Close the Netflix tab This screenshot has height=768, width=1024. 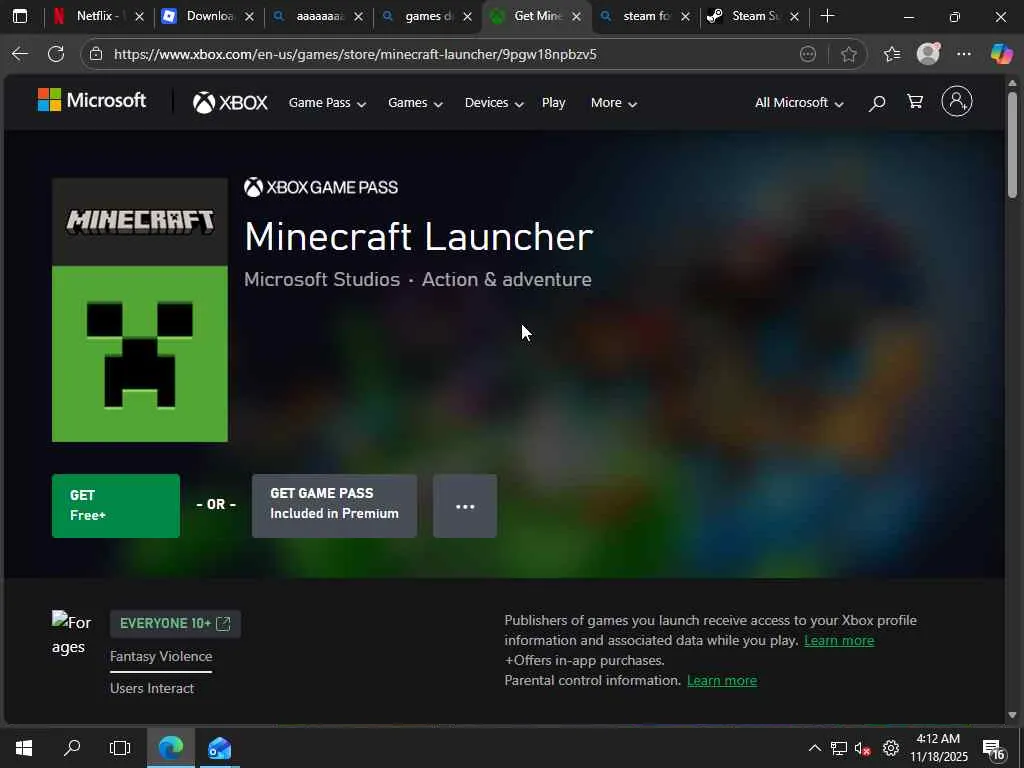coord(139,17)
